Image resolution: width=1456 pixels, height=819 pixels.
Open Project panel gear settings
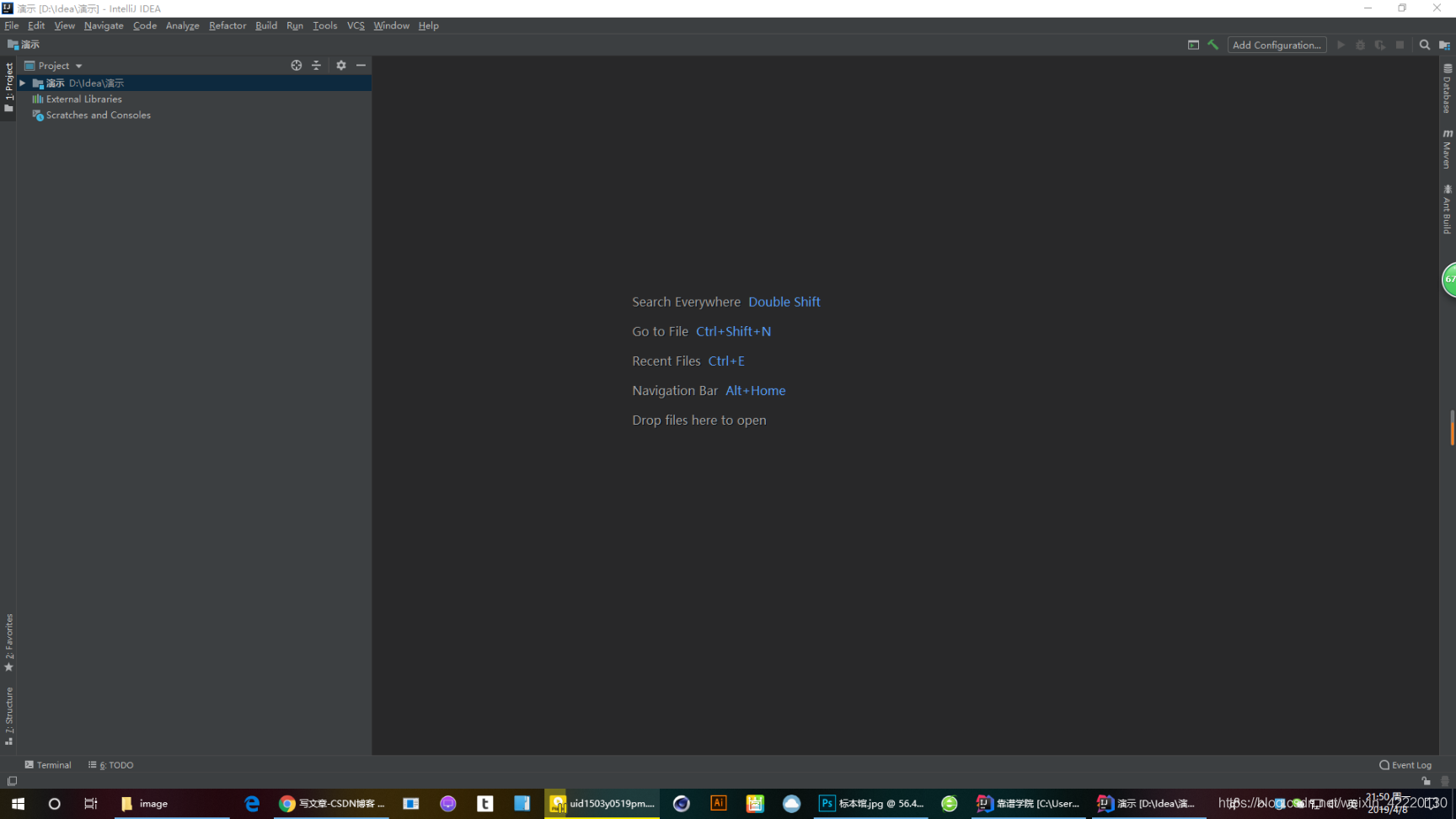tap(341, 65)
